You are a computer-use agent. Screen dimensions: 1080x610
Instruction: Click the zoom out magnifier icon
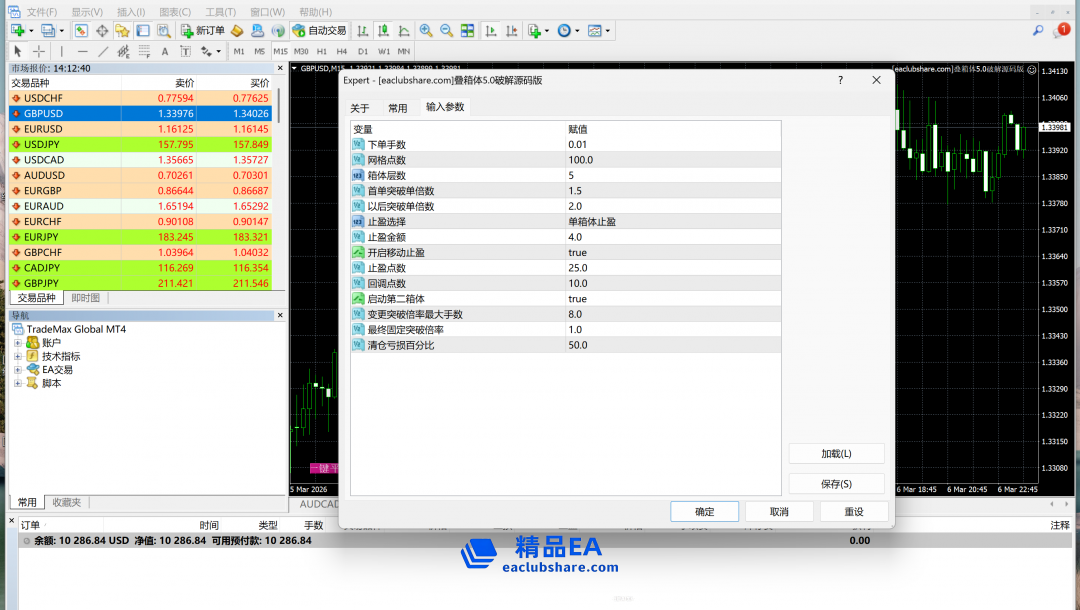coord(446,31)
